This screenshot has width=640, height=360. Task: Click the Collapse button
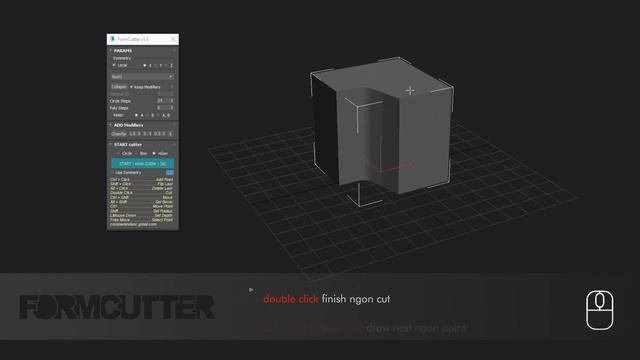119,87
